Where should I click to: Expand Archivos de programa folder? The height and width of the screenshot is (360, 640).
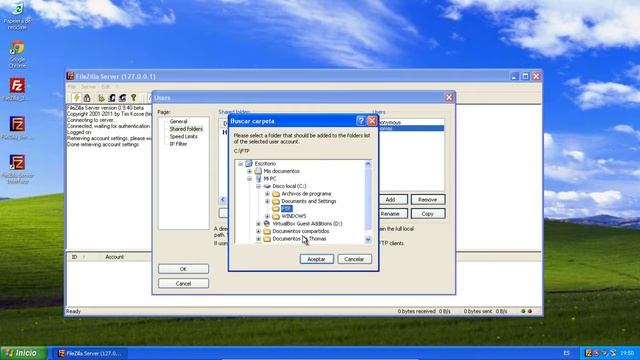[267, 194]
